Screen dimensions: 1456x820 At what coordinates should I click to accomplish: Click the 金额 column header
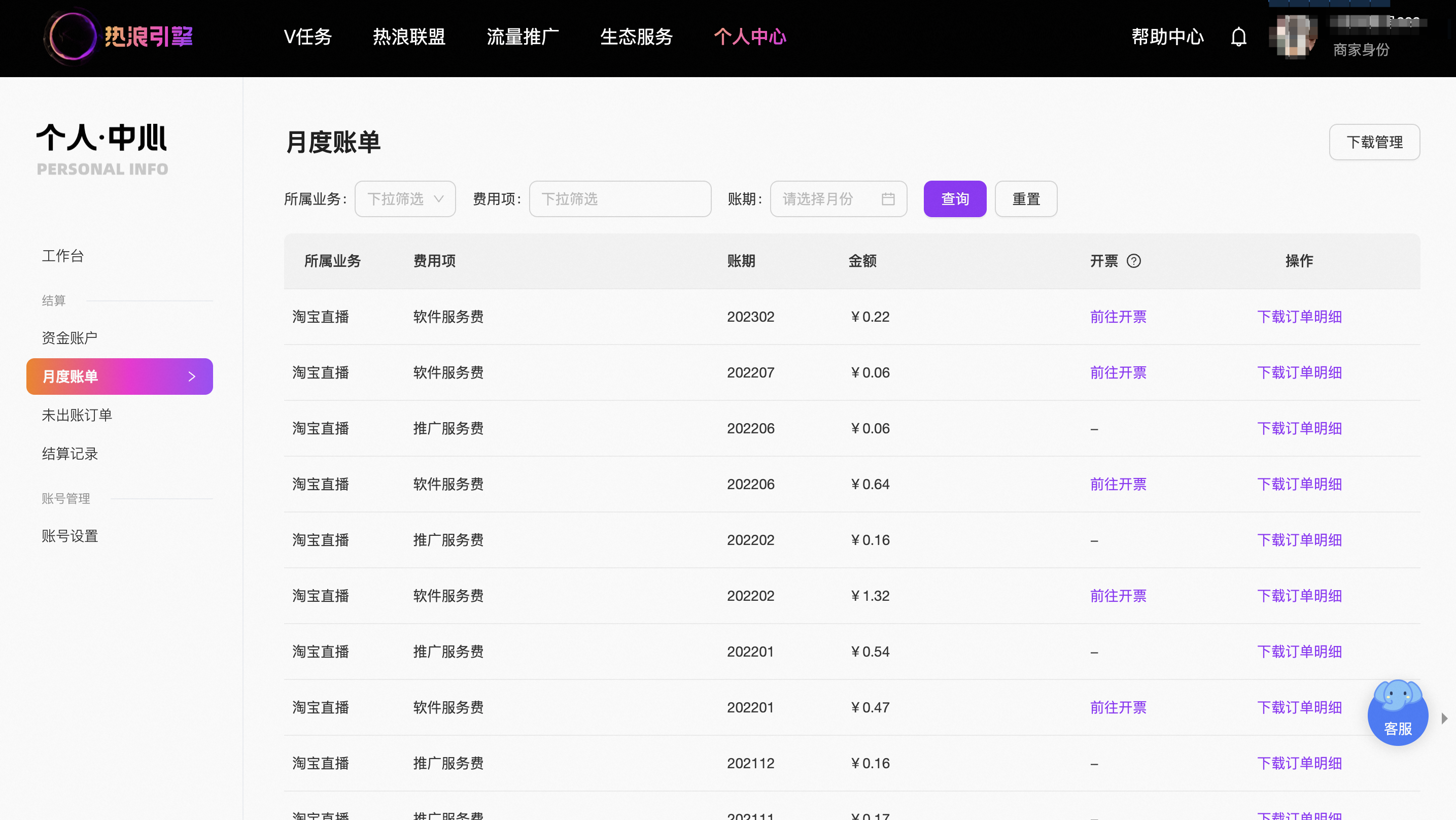(x=862, y=261)
